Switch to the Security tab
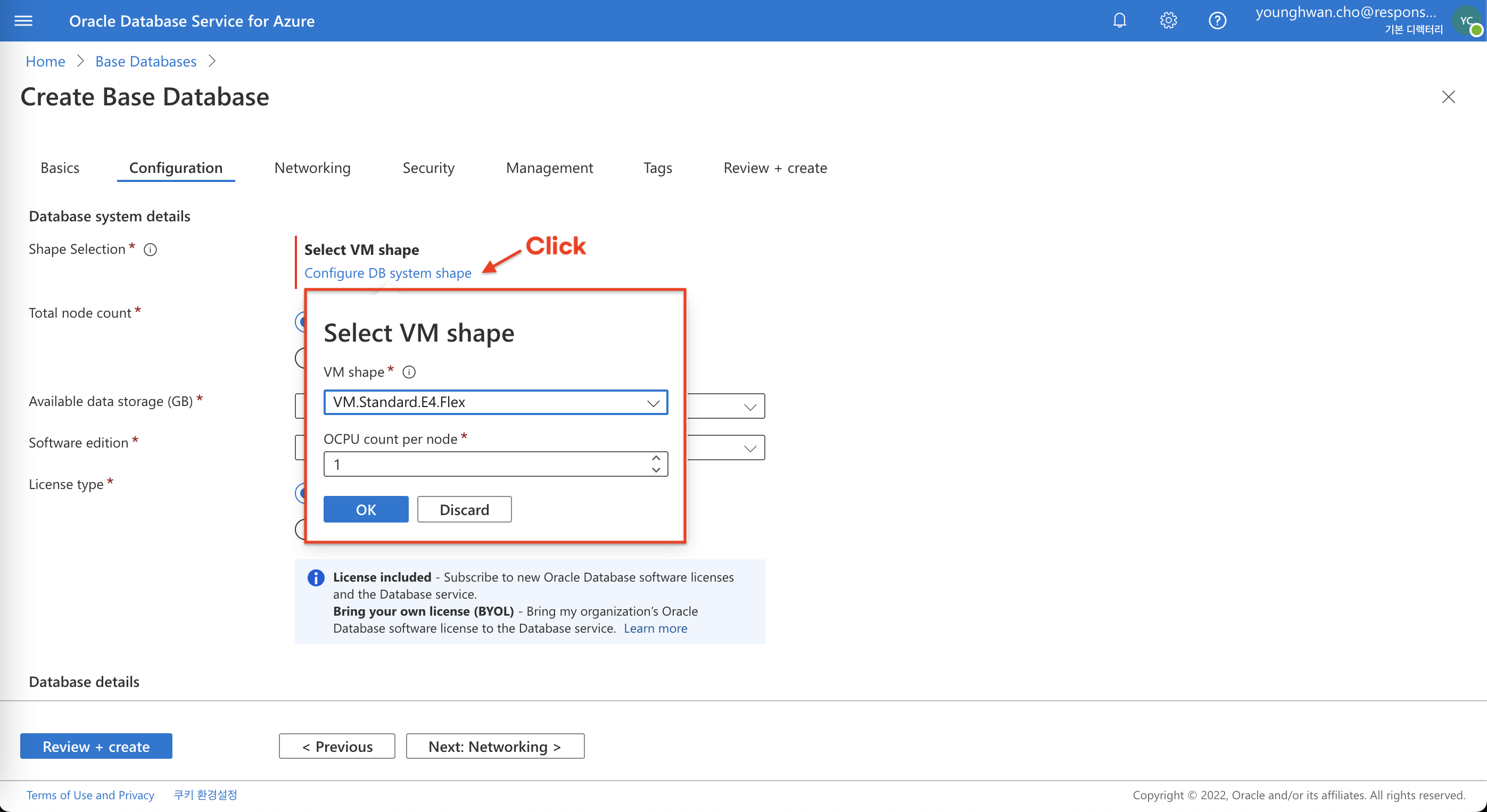 pyautogui.click(x=428, y=168)
